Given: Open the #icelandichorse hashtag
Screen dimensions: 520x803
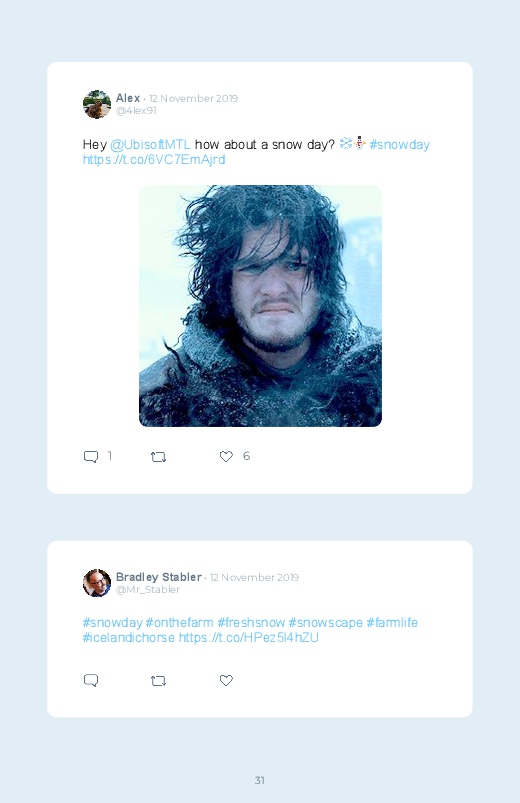Looking at the screenshot, I should (x=129, y=638).
